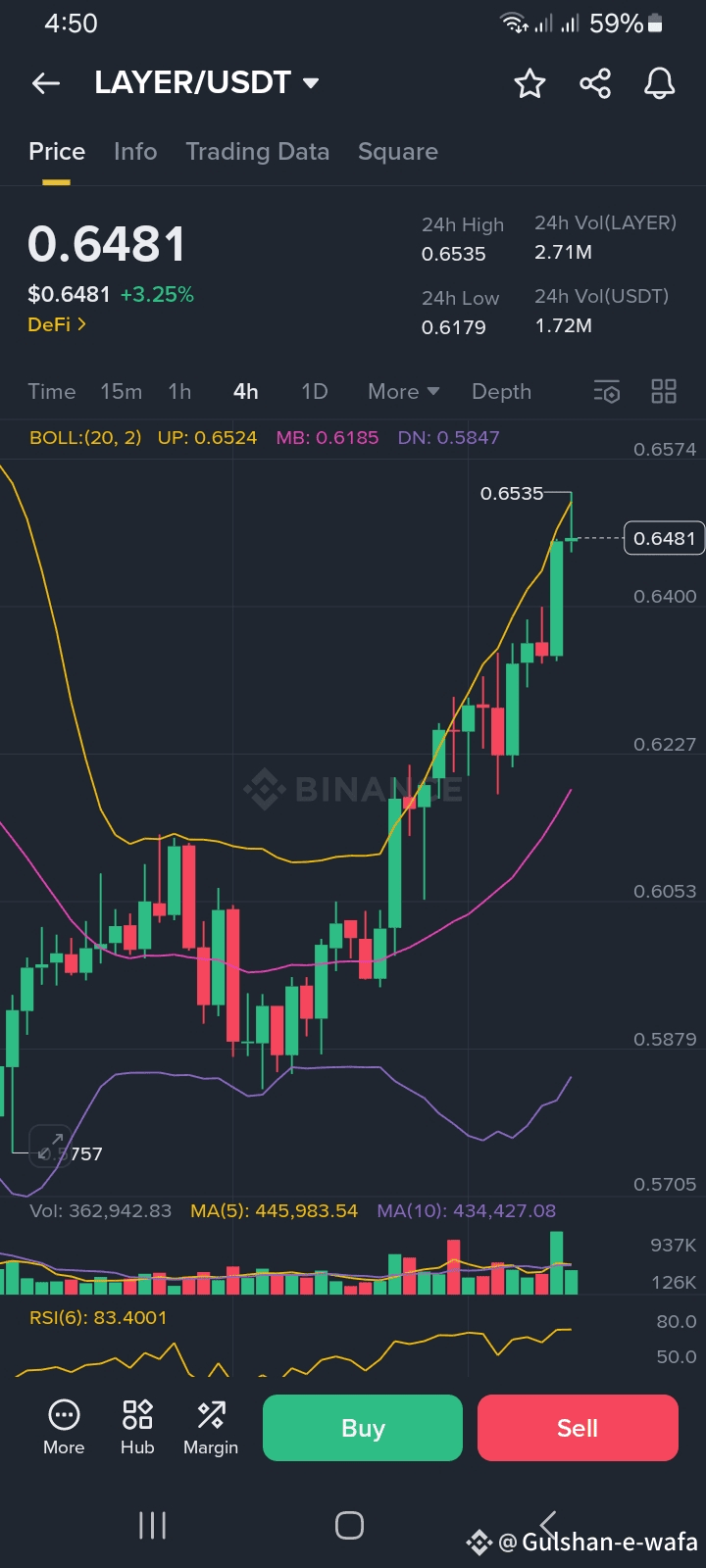Open the More menu at the bottom

click(64, 1427)
